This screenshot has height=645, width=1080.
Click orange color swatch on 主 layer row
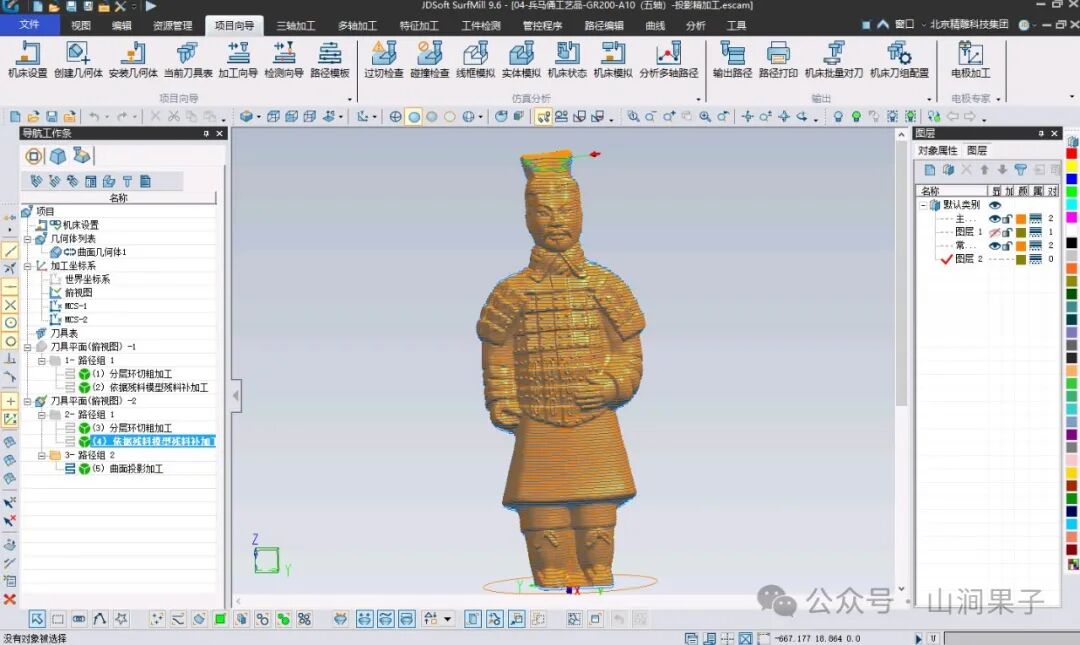pyautogui.click(x=1021, y=219)
